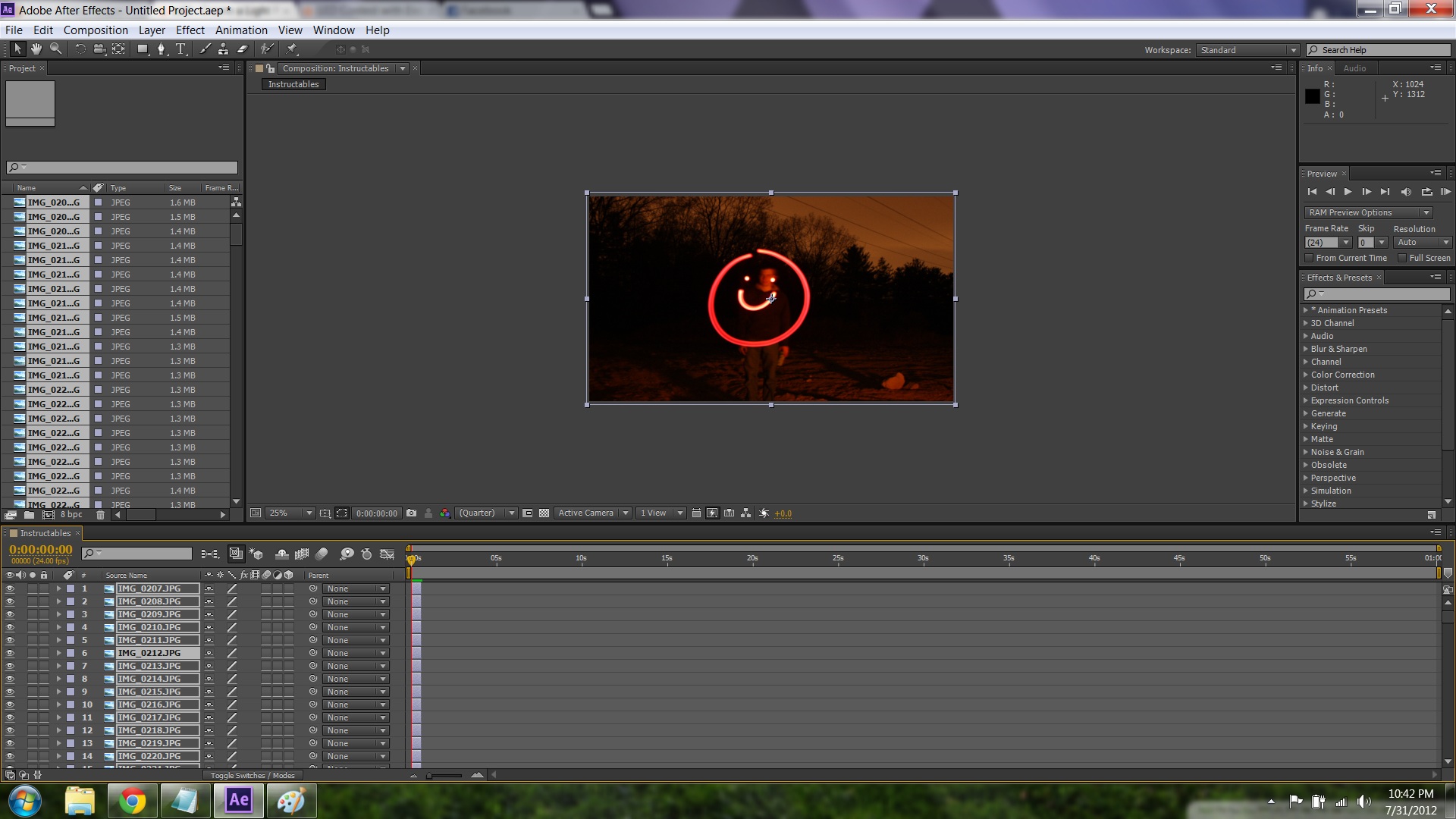
Task: Click the RAM Preview button
Action: 1445,192
